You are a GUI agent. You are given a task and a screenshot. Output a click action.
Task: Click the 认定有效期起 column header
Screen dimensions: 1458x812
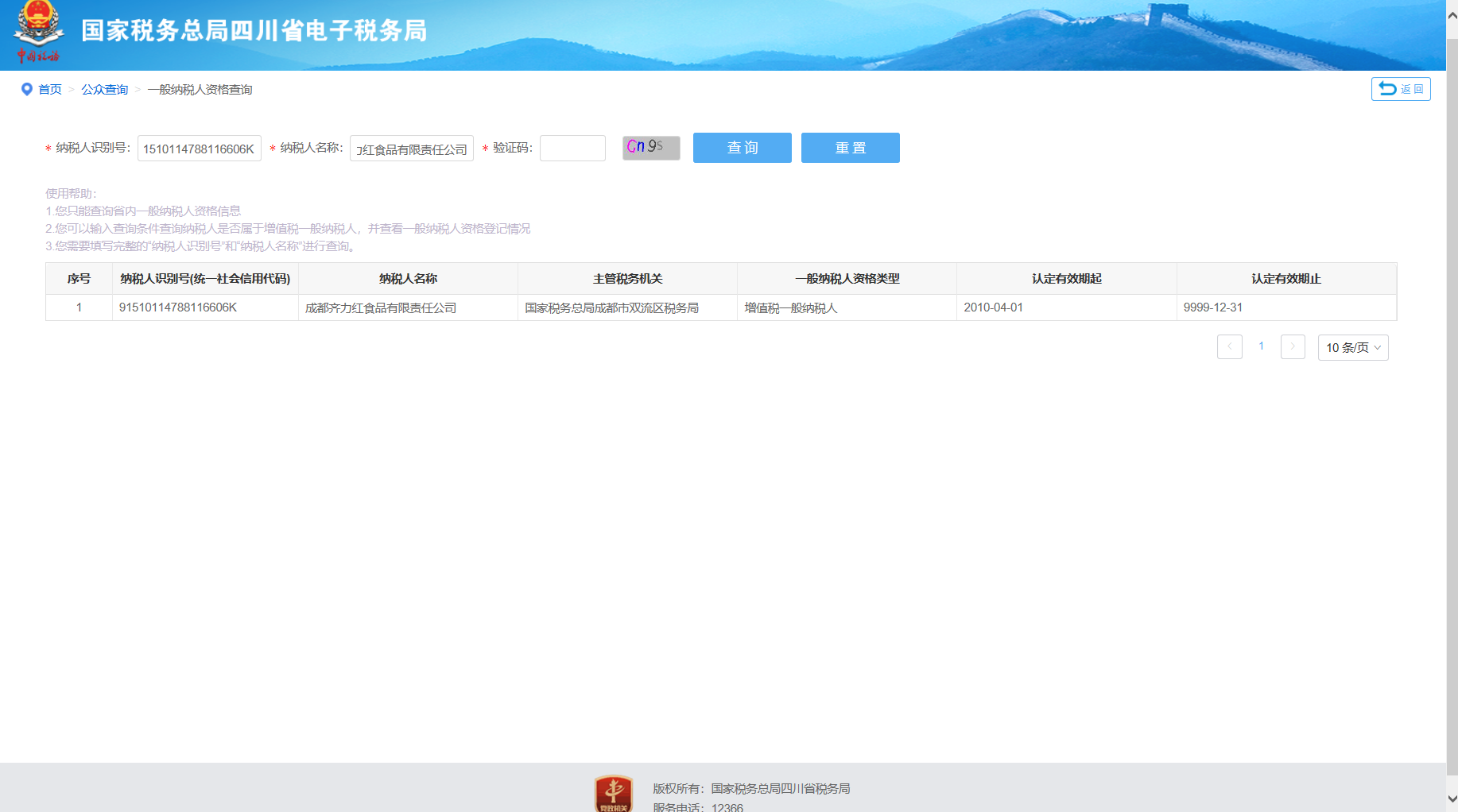click(1066, 279)
